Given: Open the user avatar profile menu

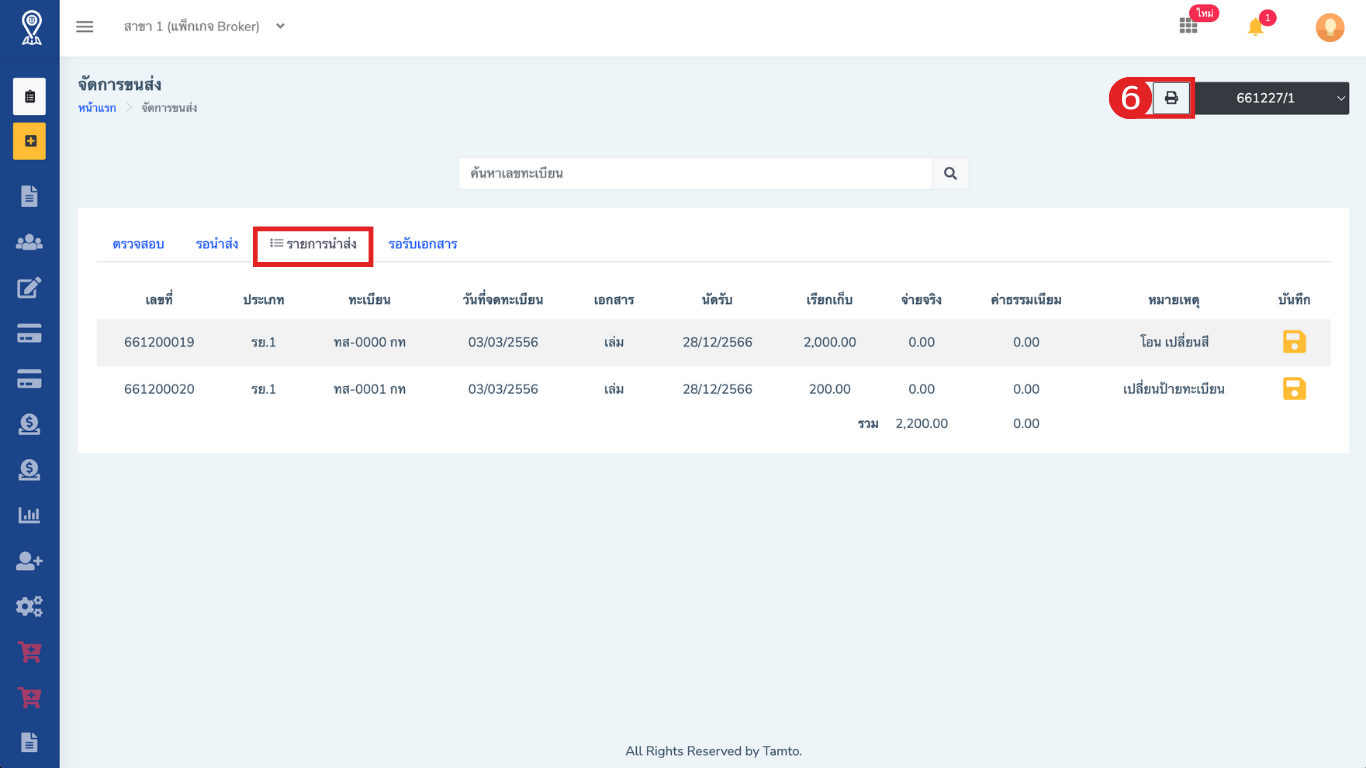Looking at the screenshot, I should click(1329, 27).
